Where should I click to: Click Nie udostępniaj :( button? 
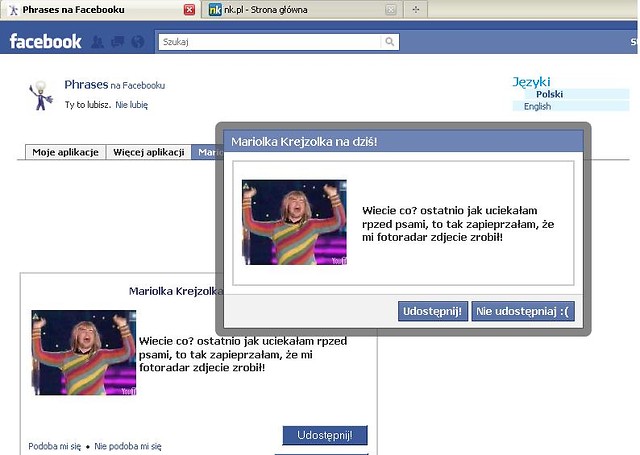[x=523, y=311]
